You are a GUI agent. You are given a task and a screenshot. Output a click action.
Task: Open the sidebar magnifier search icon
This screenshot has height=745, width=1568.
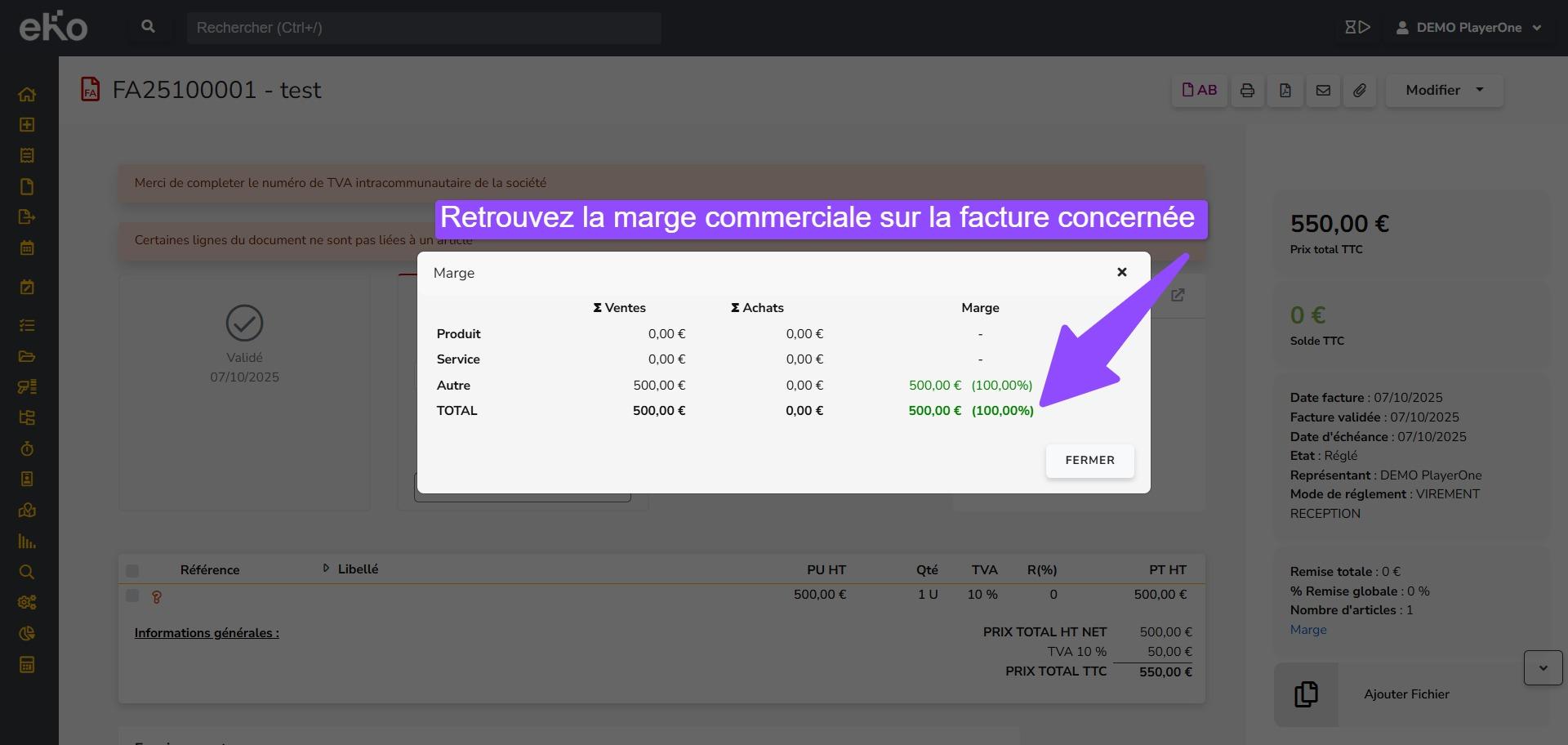27,572
